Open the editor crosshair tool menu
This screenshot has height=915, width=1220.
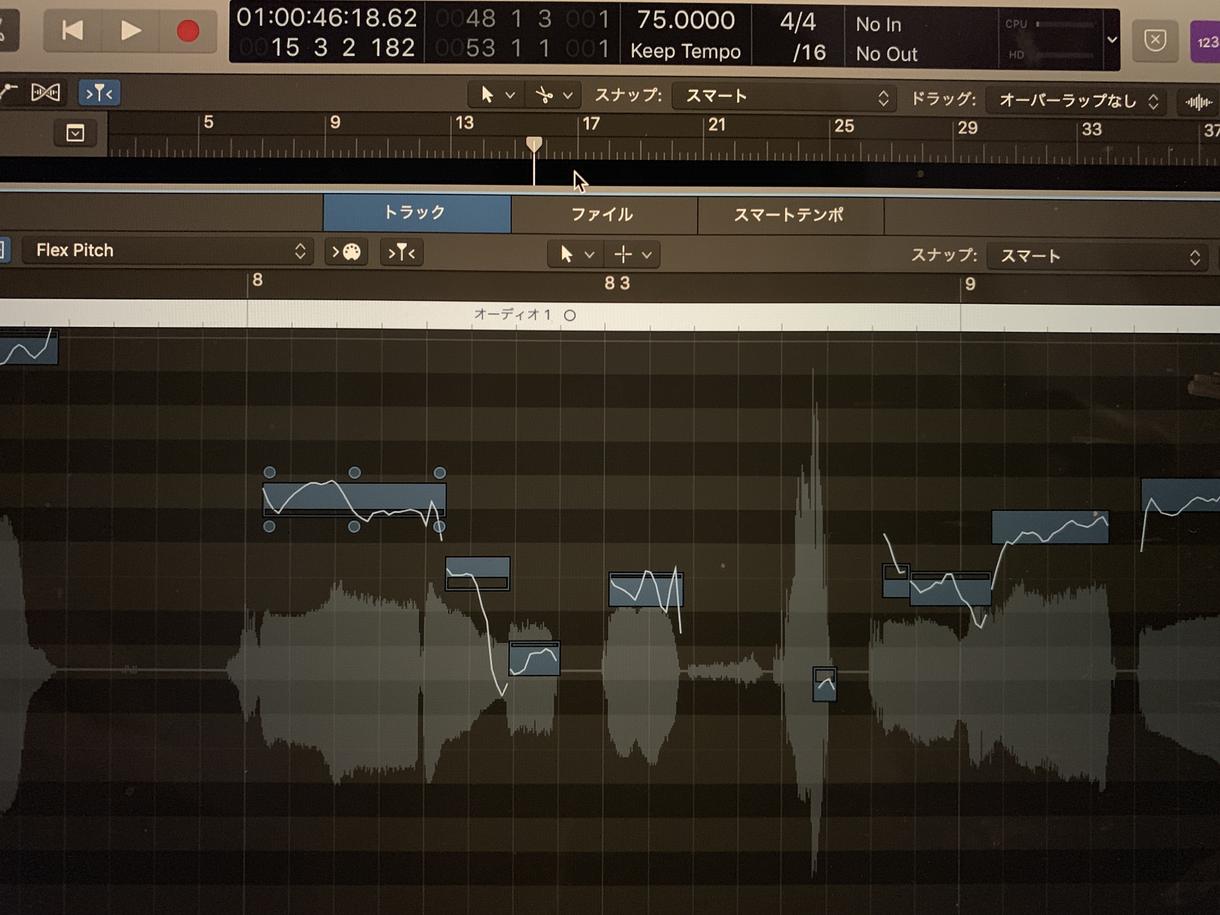coord(631,255)
